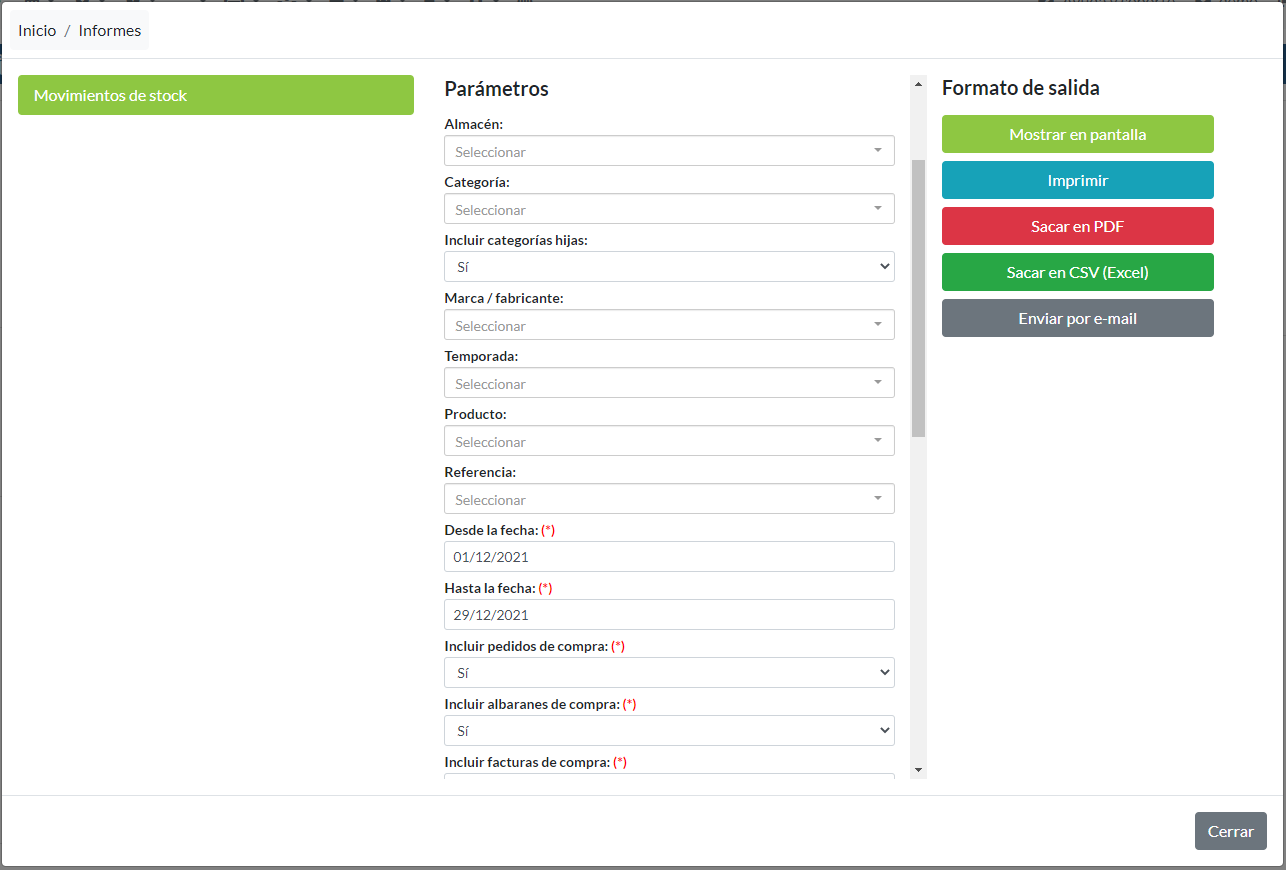Screen dimensions: 1286x870
Task: Select the Movimientos de stock report
Action: [215, 95]
